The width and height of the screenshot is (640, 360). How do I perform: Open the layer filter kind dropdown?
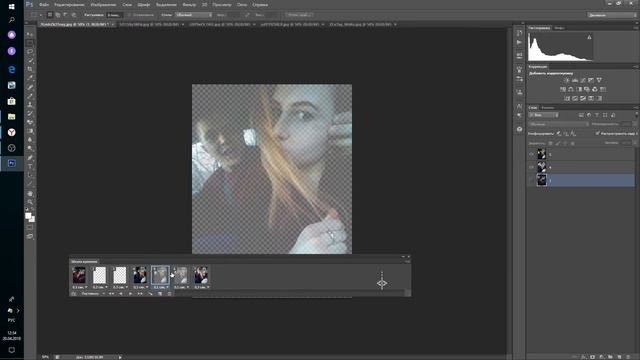[543, 115]
